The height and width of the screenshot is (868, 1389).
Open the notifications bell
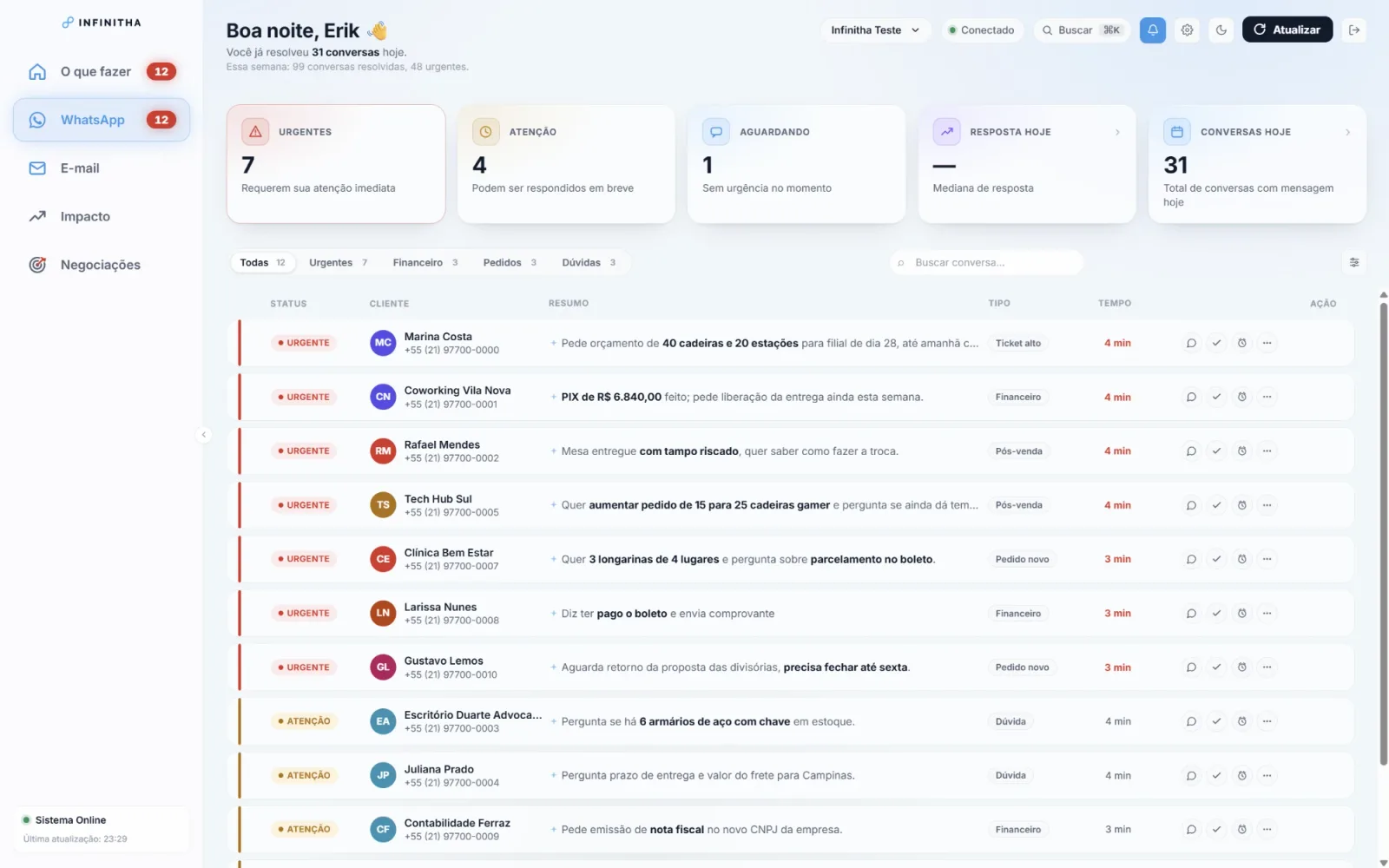pos(1152,30)
